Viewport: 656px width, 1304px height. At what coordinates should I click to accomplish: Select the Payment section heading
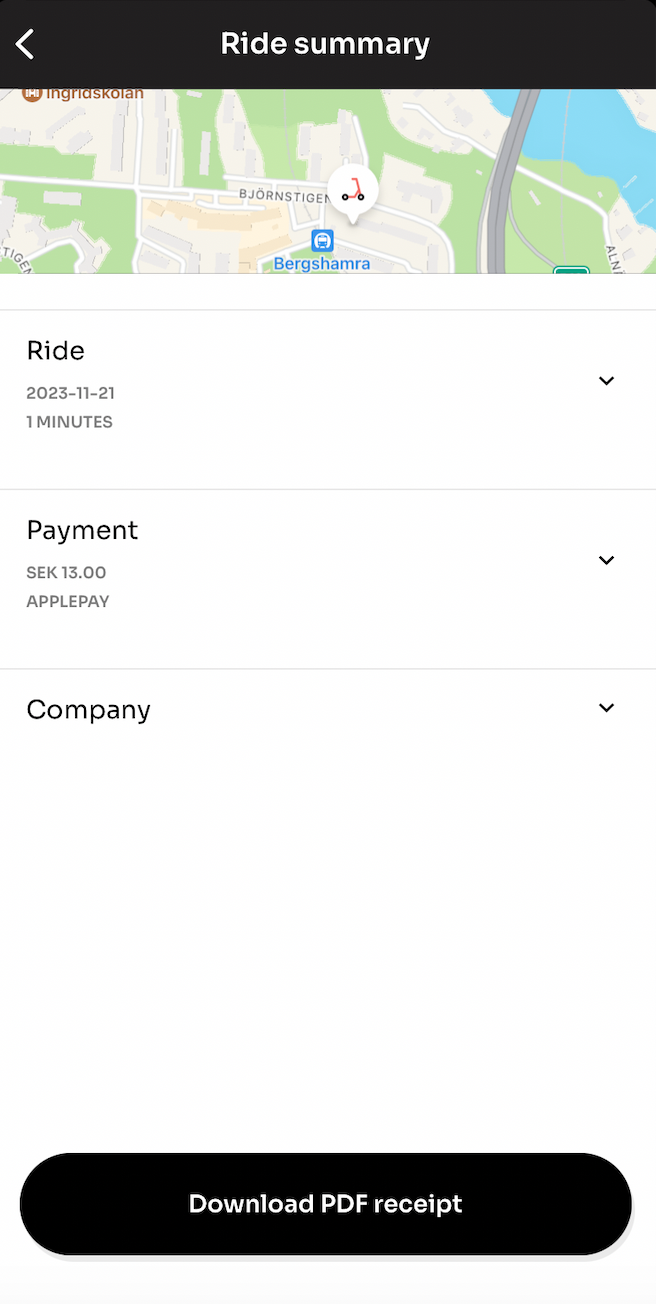pos(82,530)
